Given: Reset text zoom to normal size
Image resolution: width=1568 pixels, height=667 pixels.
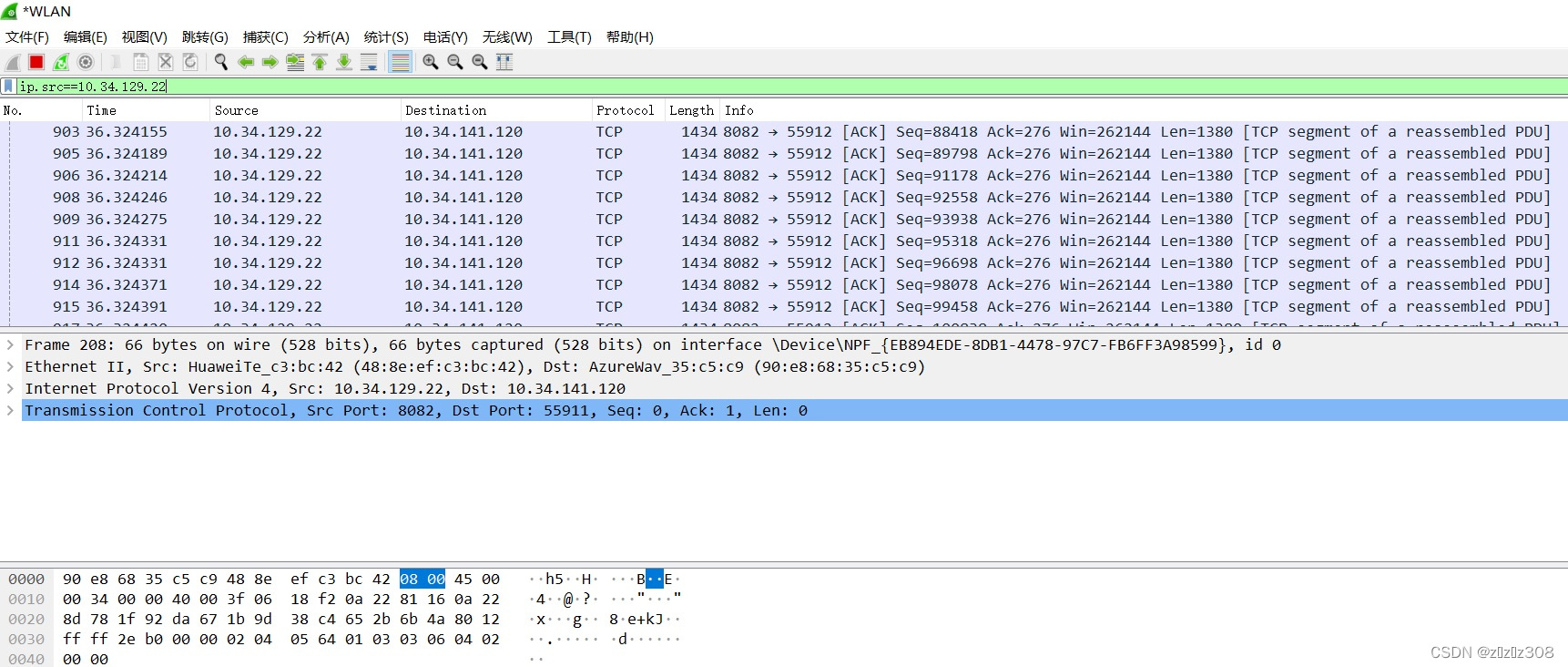Looking at the screenshot, I should 480,62.
